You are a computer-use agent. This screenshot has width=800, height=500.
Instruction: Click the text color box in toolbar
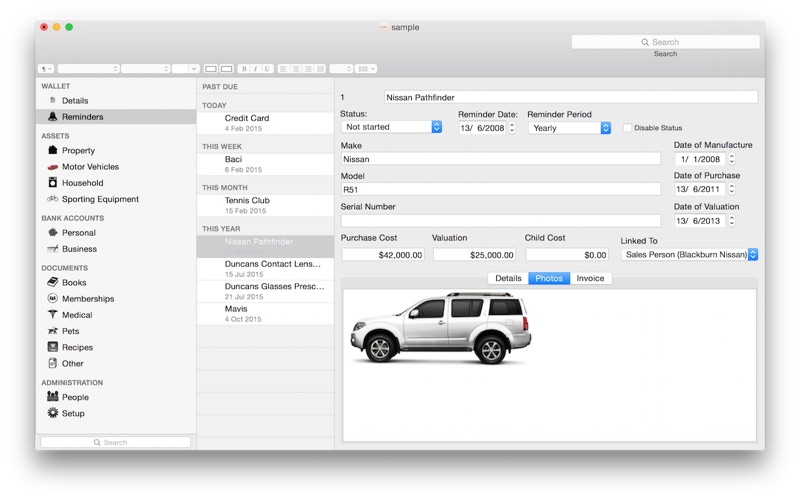pos(211,69)
